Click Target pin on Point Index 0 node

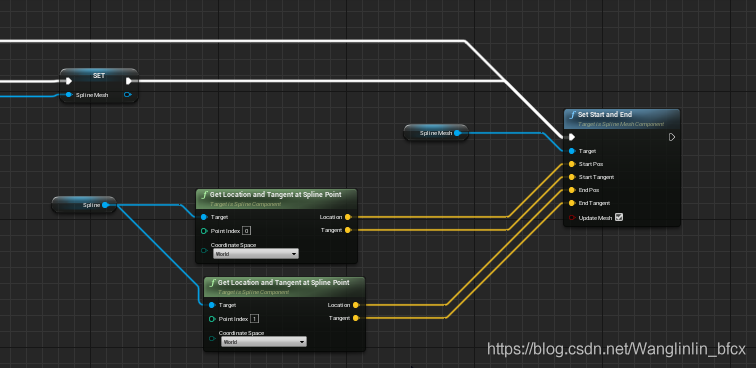click(x=204, y=217)
